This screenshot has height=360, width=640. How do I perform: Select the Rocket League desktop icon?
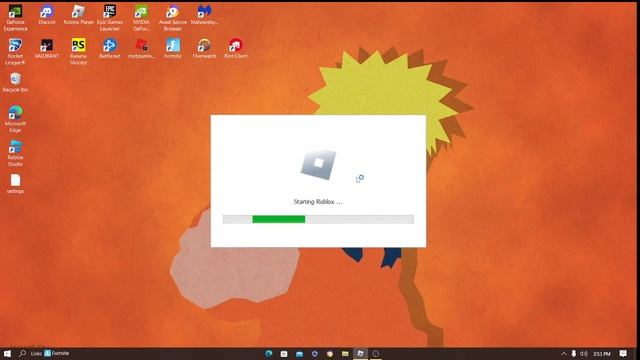pos(15,51)
